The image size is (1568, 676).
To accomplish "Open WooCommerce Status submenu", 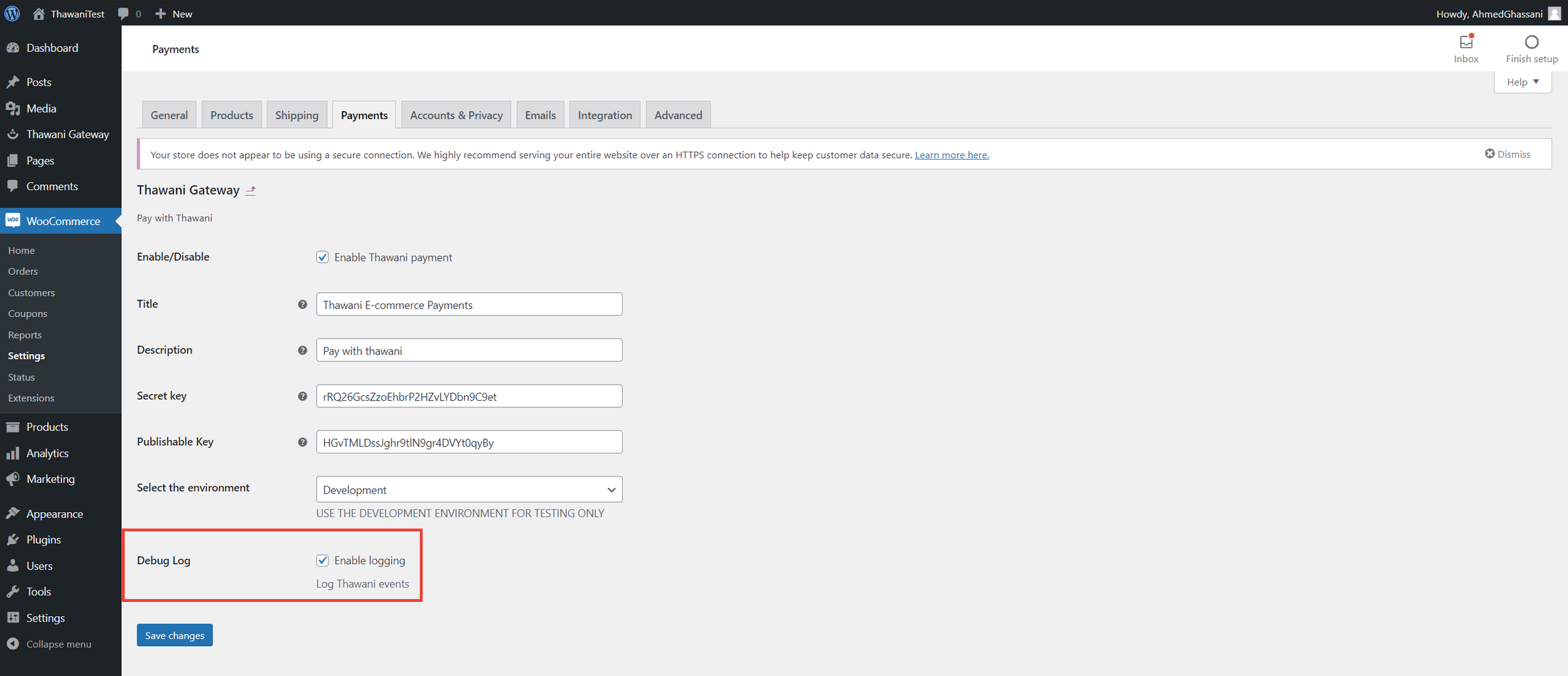I will 21,377.
